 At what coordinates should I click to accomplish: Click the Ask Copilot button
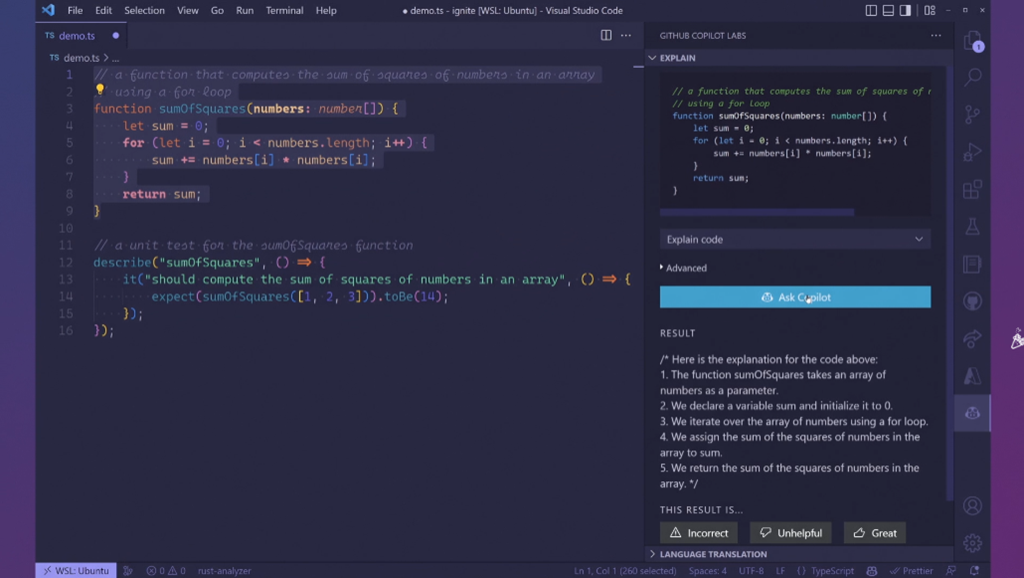click(x=795, y=297)
